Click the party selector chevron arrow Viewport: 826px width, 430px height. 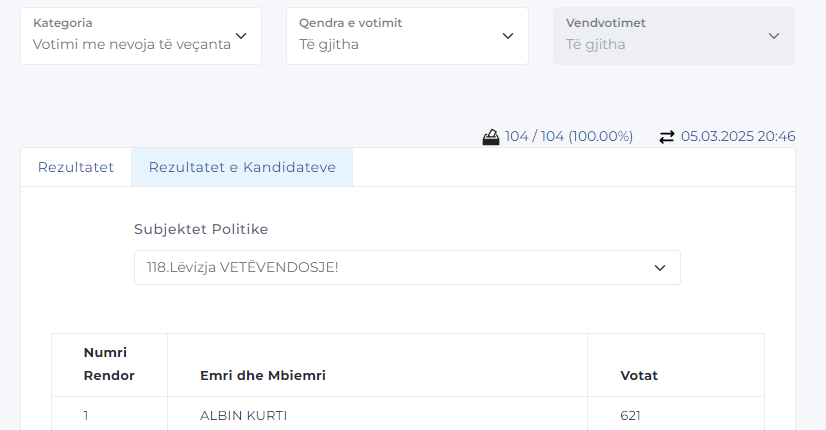coord(660,268)
